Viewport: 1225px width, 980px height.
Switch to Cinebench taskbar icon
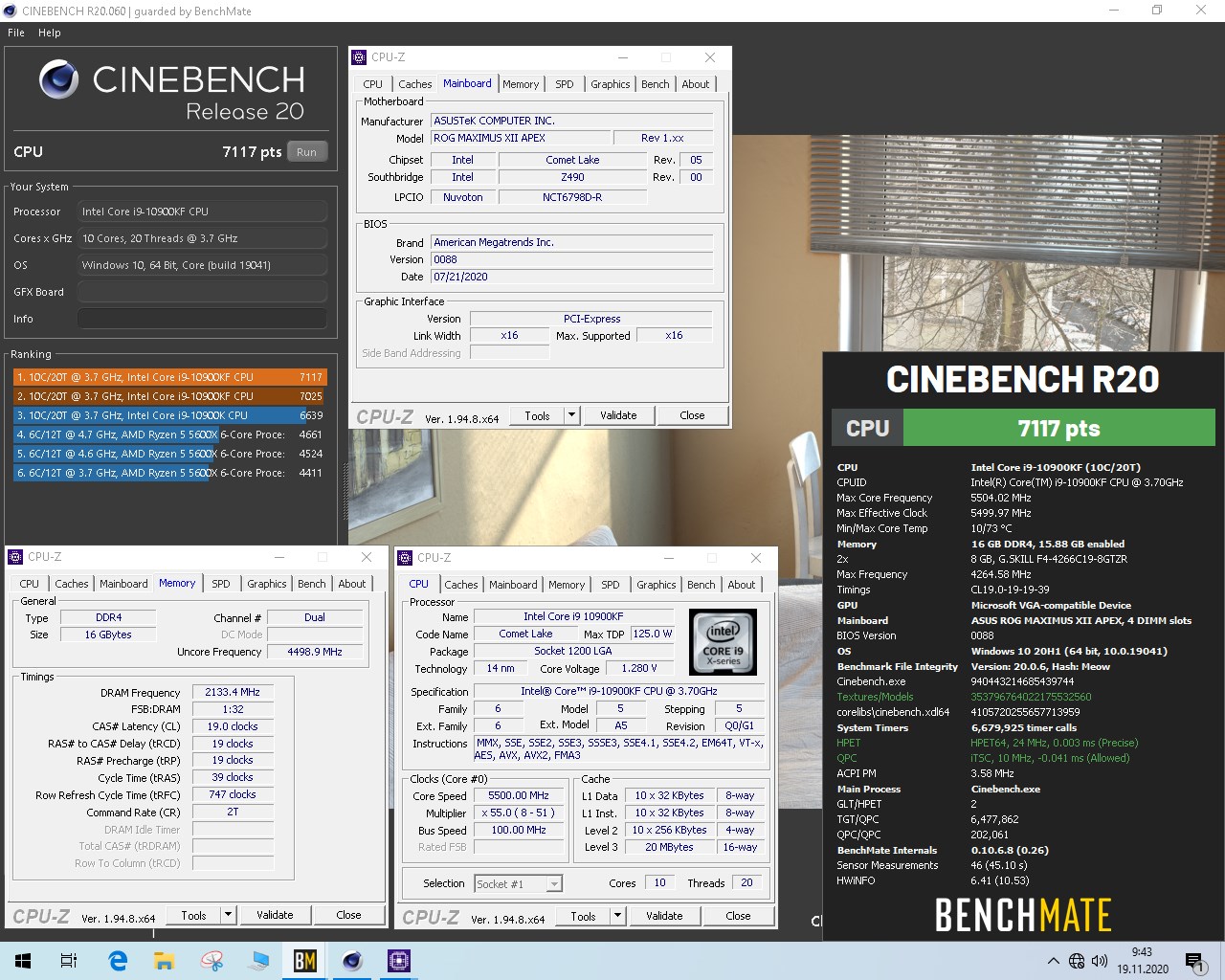pos(352,961)
